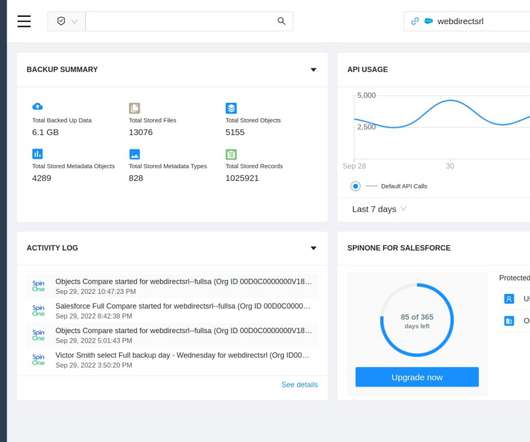
Task: Open the Salesforce Full Compare log entry
Action: tap(172, 311)
